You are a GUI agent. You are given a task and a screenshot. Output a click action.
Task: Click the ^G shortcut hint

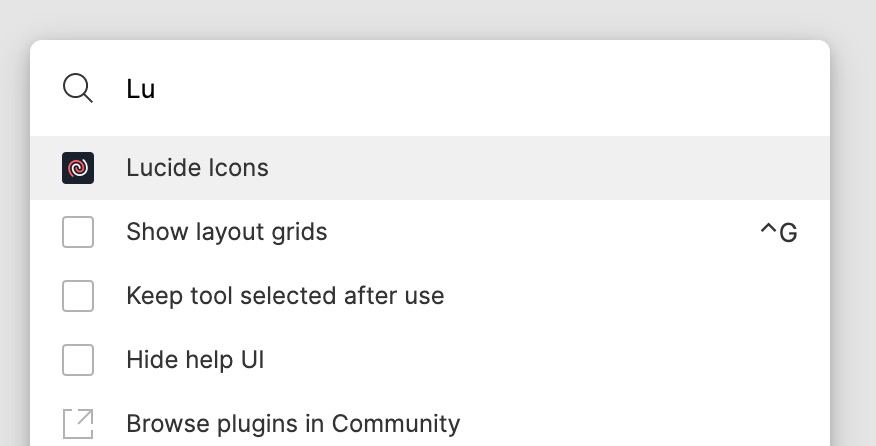tap(778, 233)
